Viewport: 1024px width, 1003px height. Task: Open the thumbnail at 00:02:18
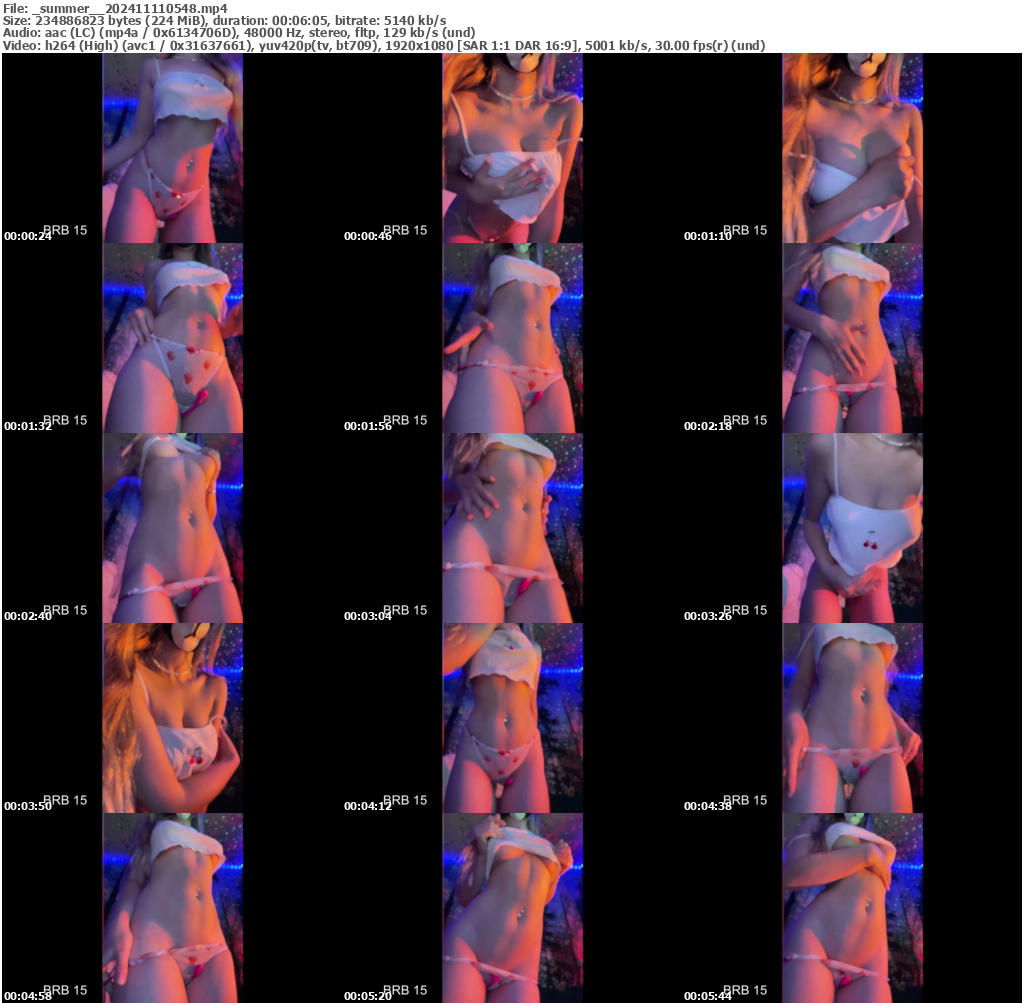(x=853, y=337)
